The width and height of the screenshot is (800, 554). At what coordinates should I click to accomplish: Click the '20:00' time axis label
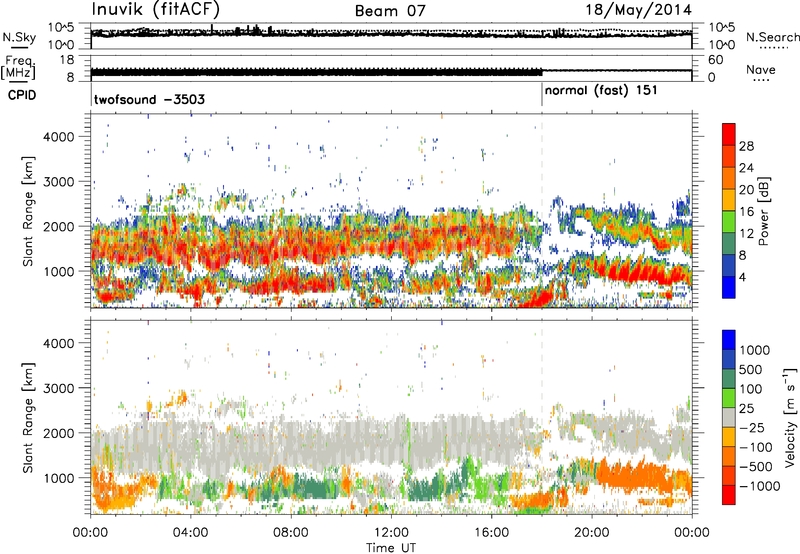pyautogui.click(x=591, y=533)
